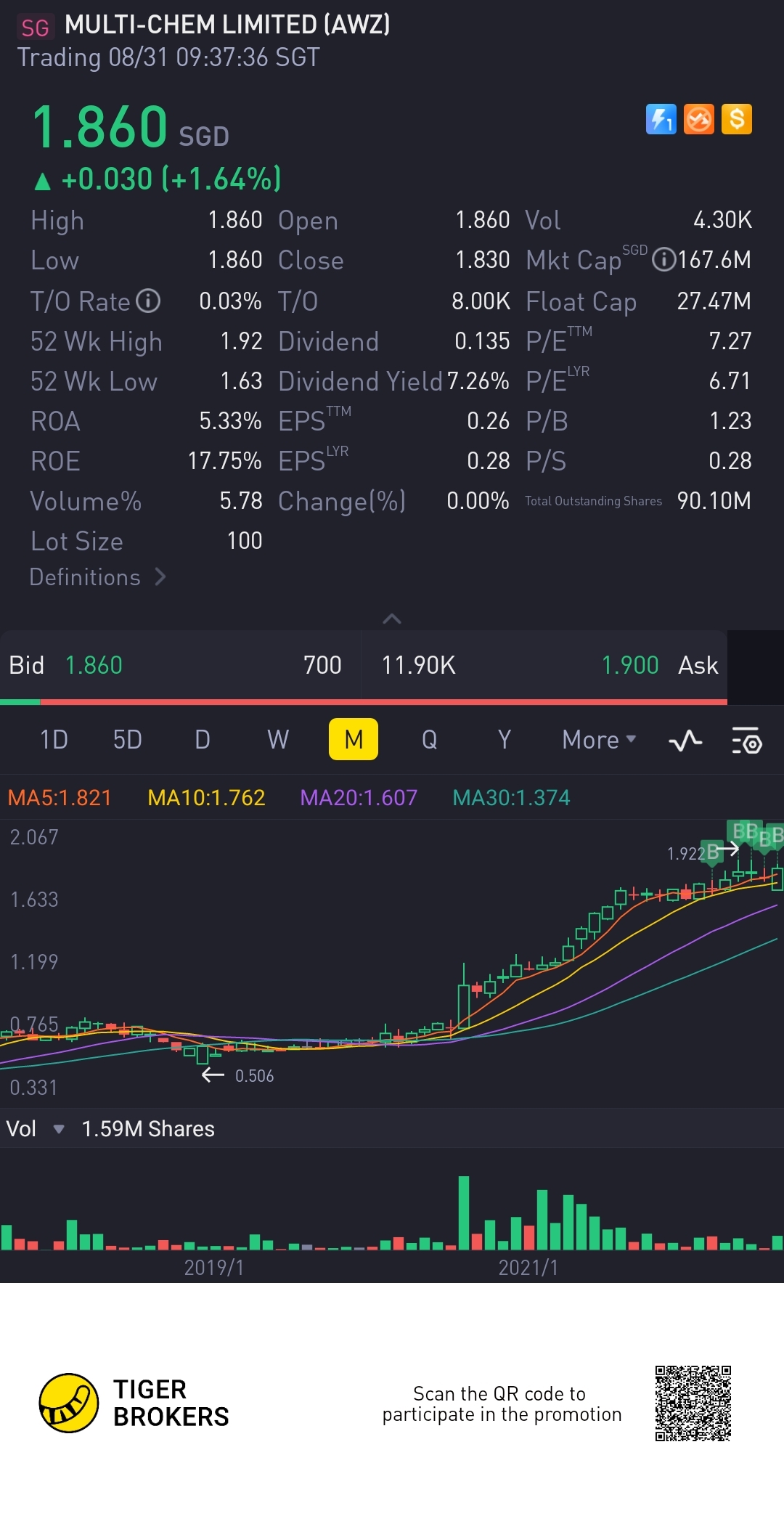Tap the tallest green volume bar

[x=464, y=1213]
